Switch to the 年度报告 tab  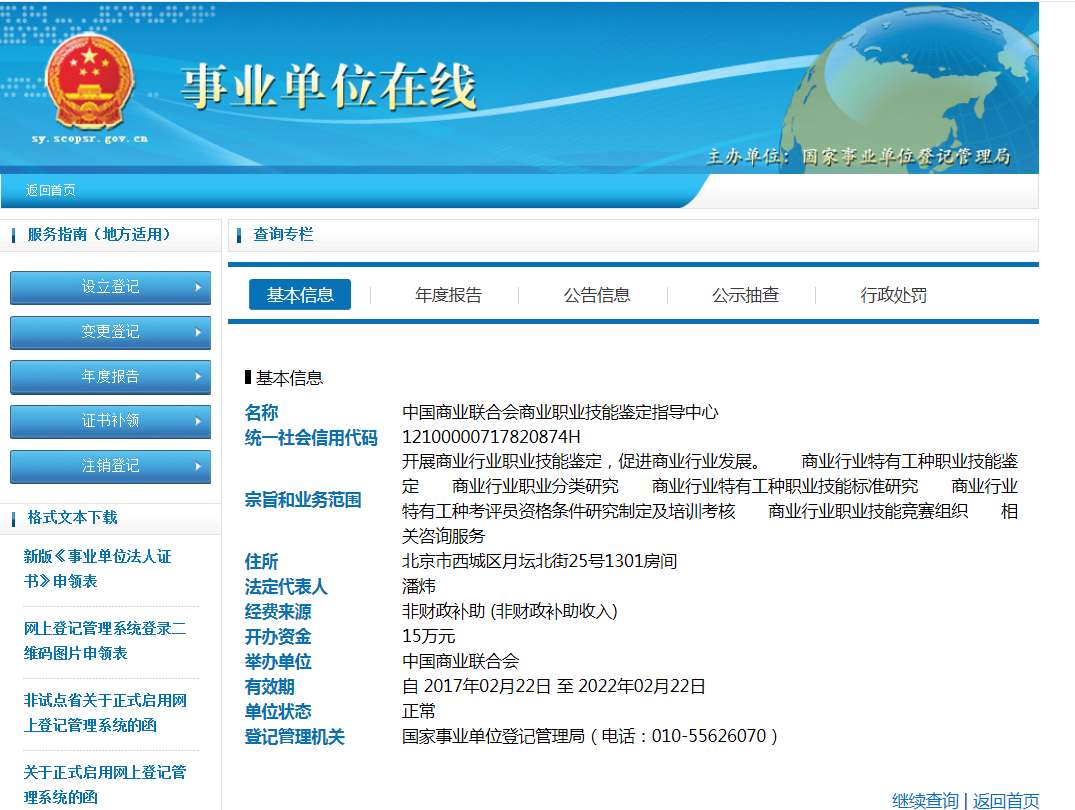(448, 296)
